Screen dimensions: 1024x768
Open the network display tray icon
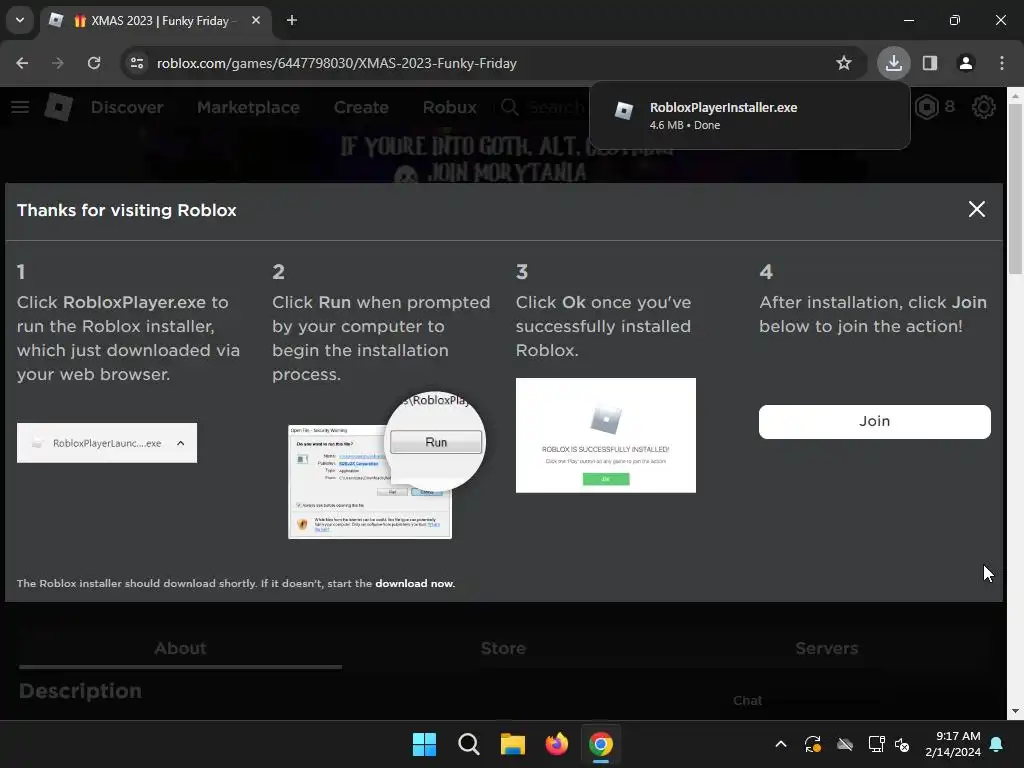(x=876, y=744)
